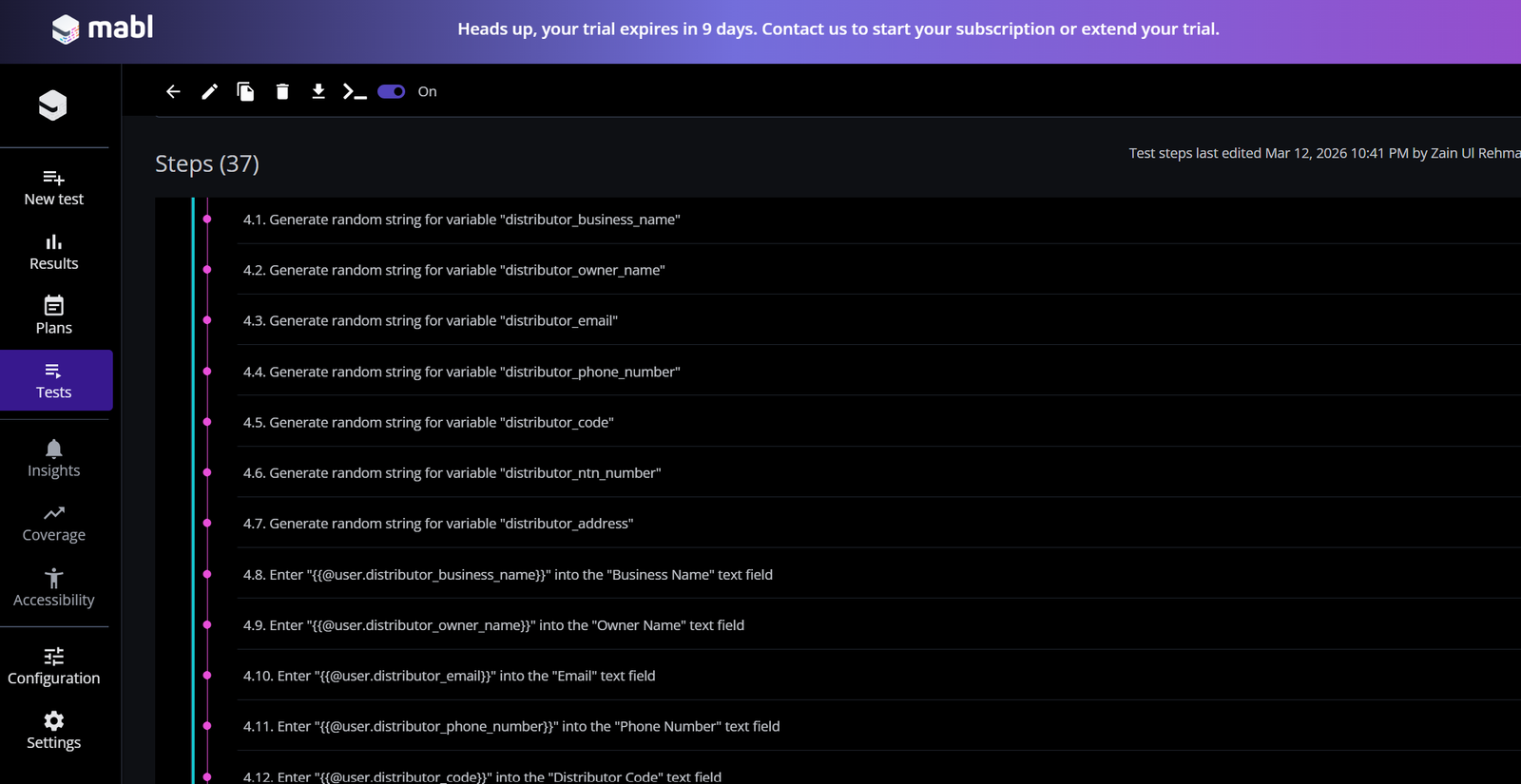Viewport: 1521px width, 784px height.
Task: Click the workspace cube icon in sidebar
Action: click(53, 105)
